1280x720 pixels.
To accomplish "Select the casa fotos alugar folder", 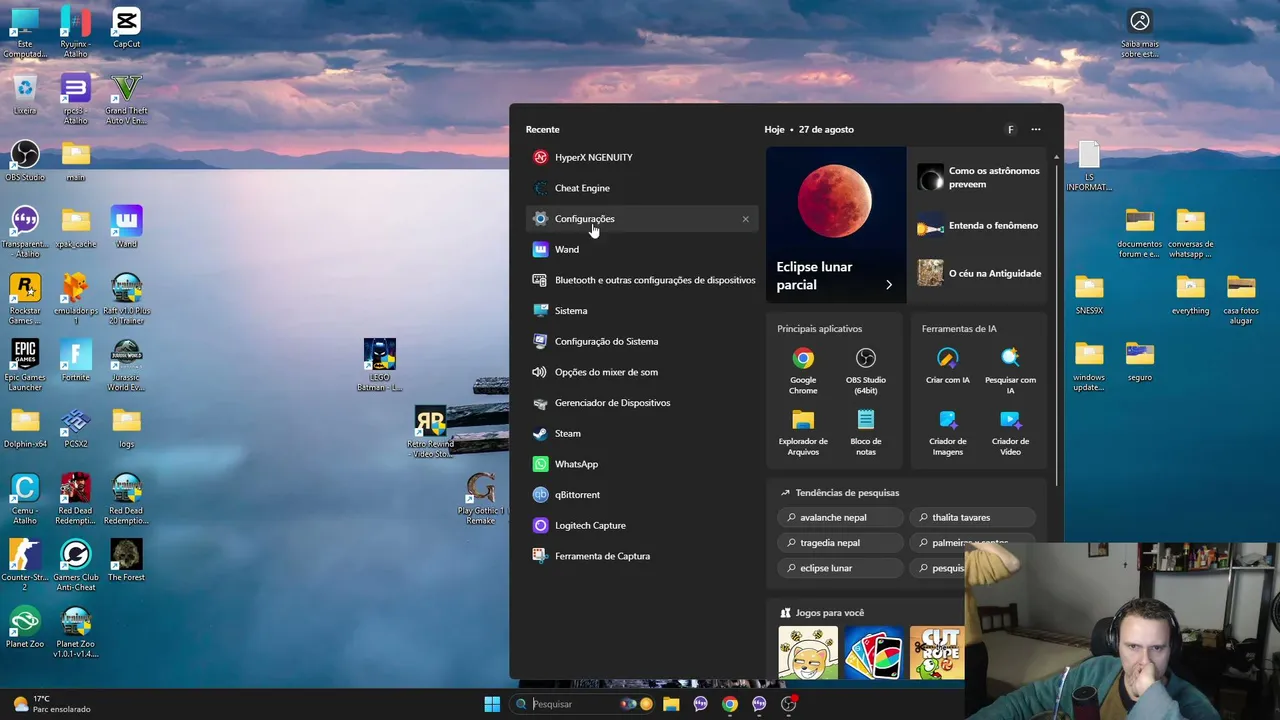I will point(1241,300).
